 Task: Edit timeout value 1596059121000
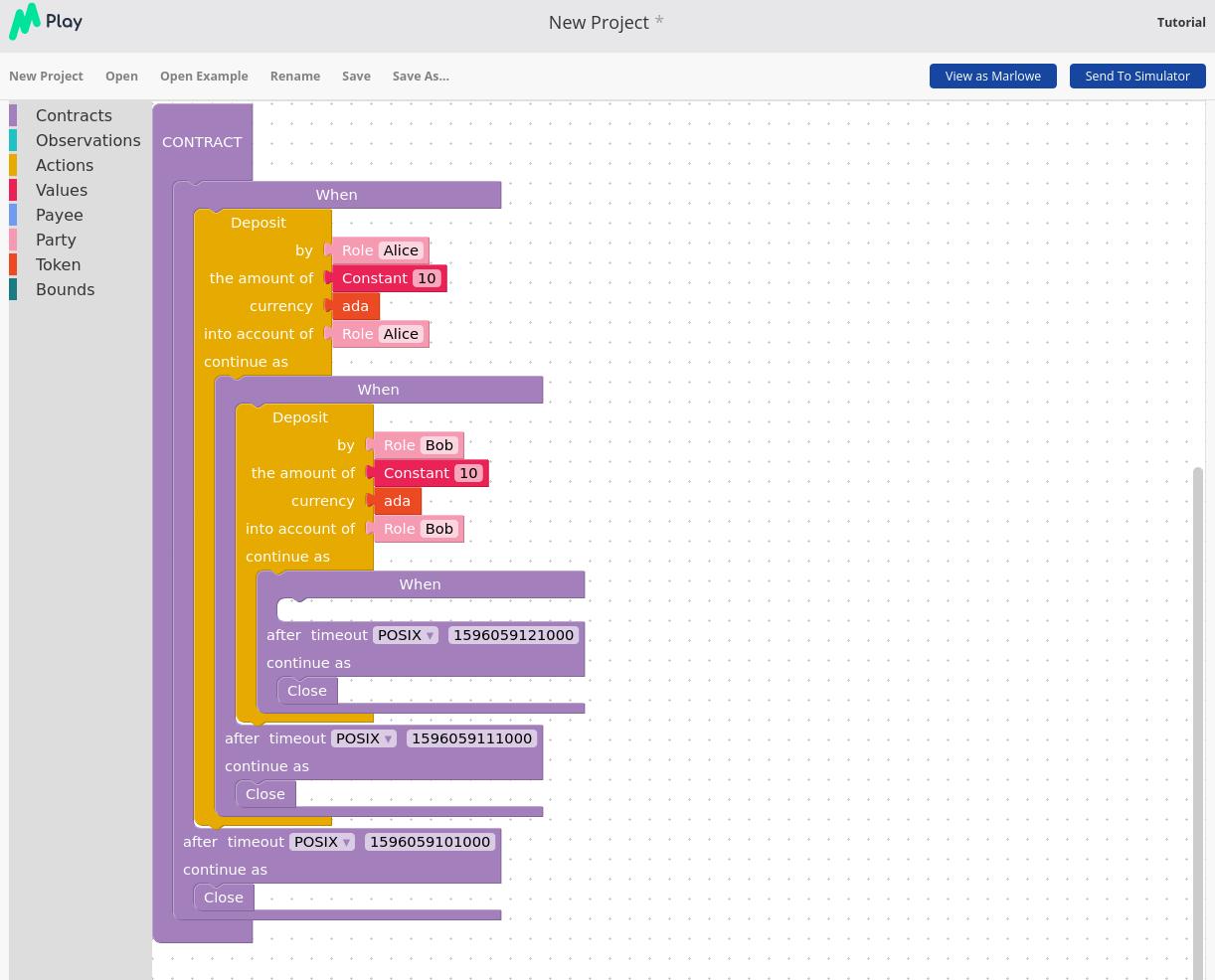point(513,635)
